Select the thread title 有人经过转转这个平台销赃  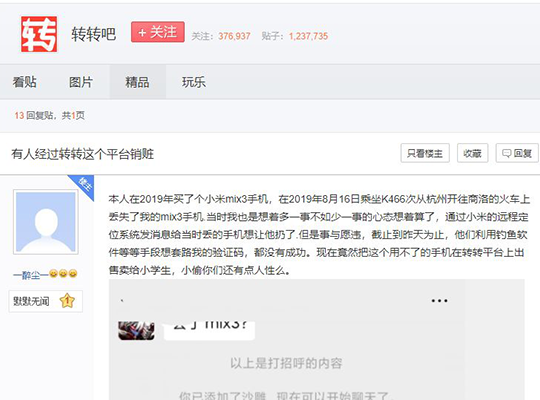pos(83,154)
